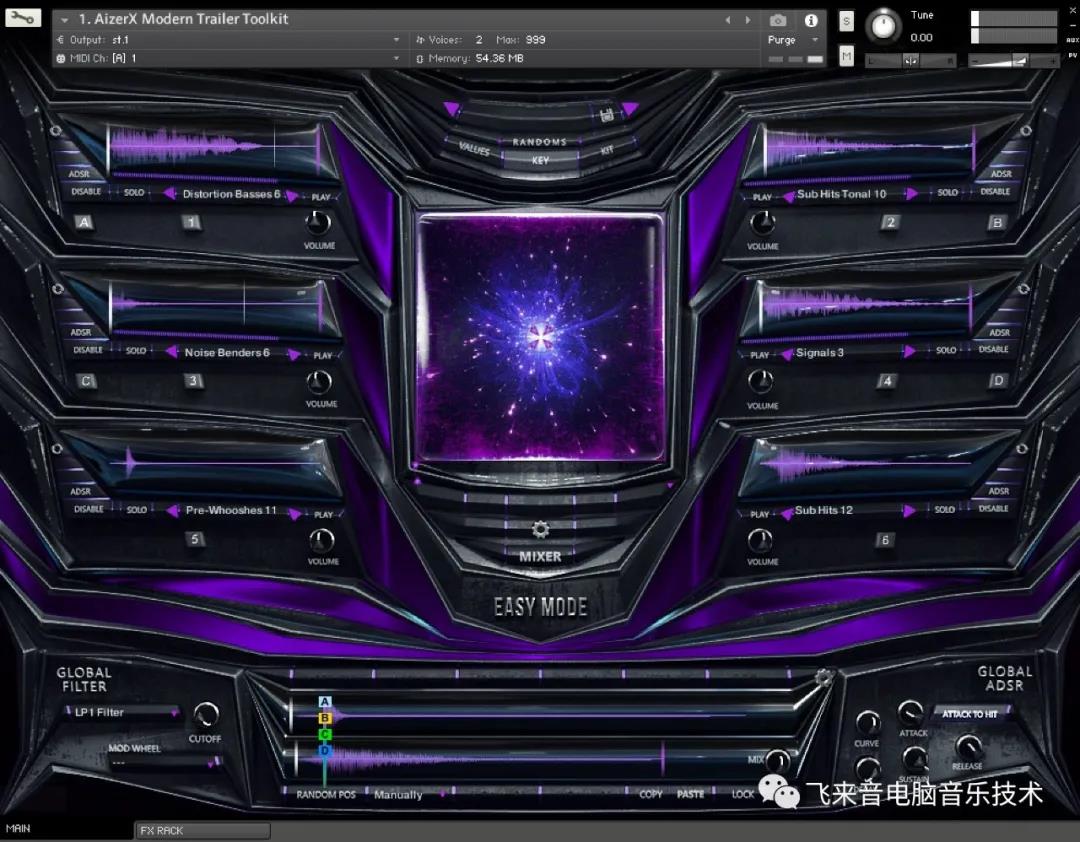Select next Sub Hits 12 sample arrow
The height and width of the screenshot is (842, 1080).
tap(909, 511)
